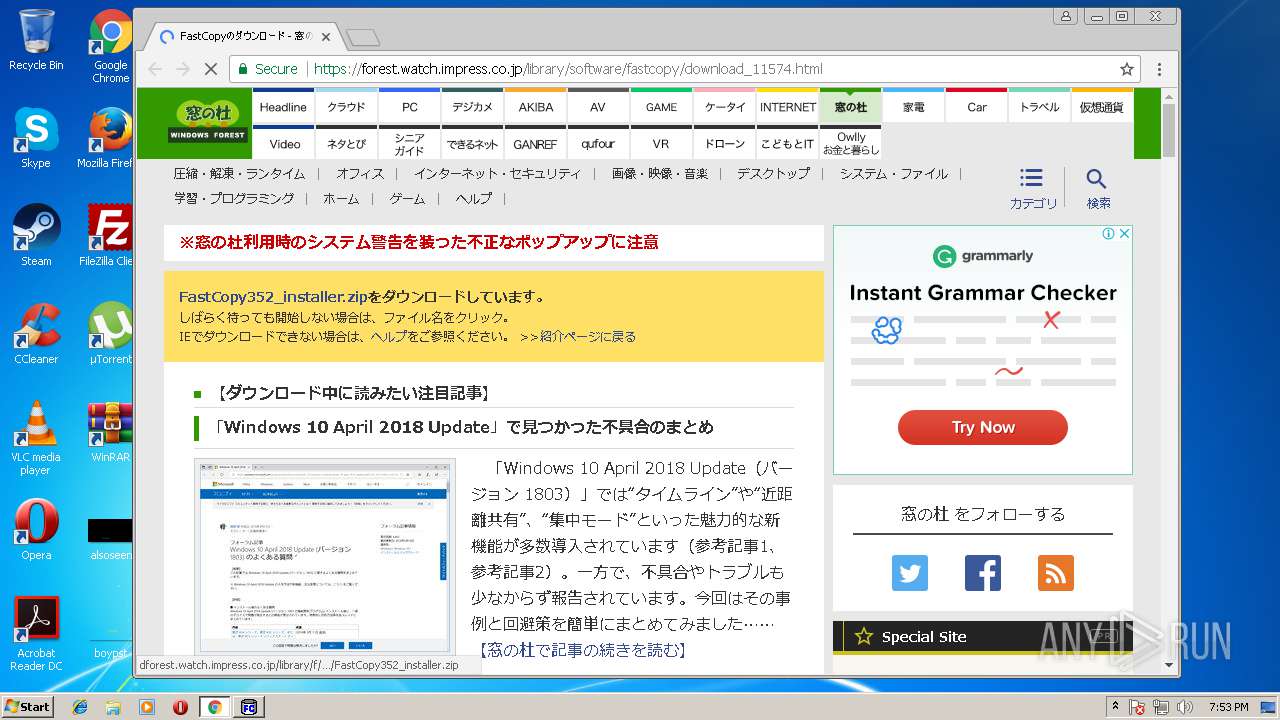Viewport: 1280px width, 720px height.
Task: Open the ad info icon
Action: [1109, 234]
